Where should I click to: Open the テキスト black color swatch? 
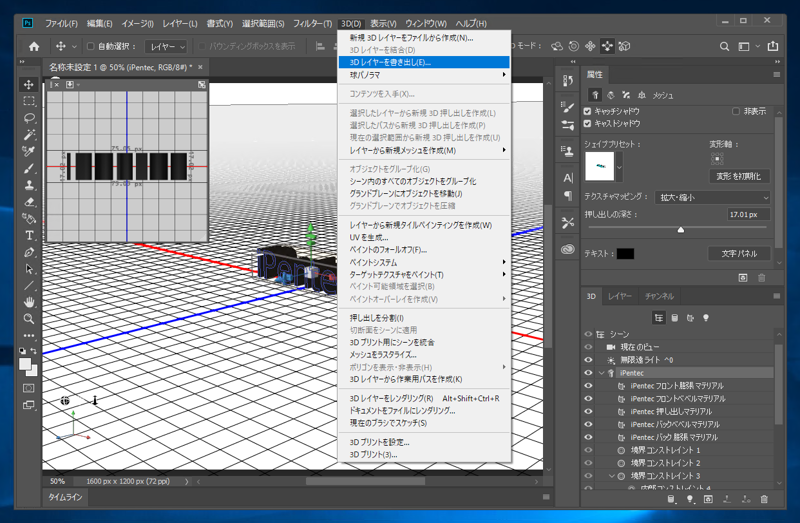626,254
